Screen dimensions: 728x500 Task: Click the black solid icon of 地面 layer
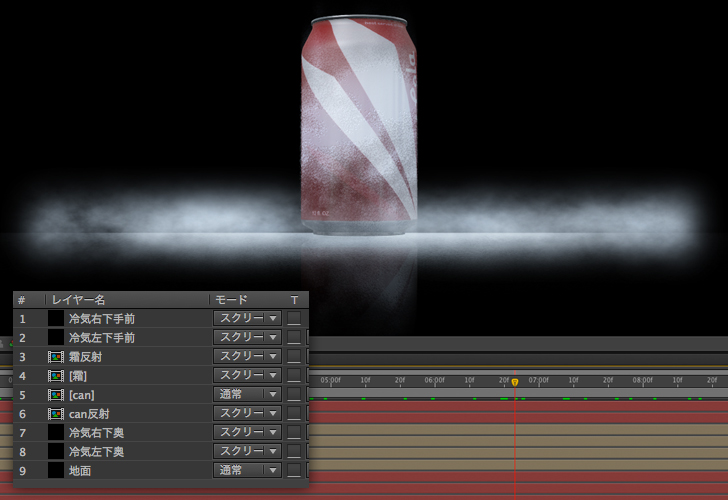point(56,470)
